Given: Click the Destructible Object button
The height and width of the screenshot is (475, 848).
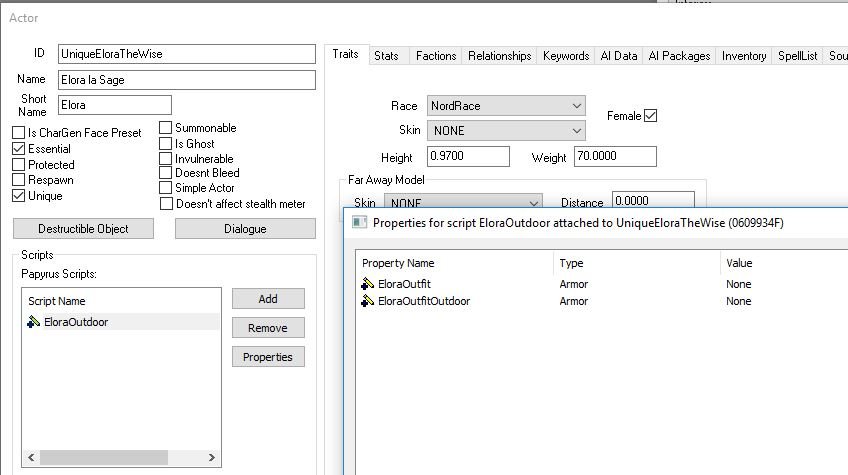Looking at the screenshot, I should pos(83,229).
